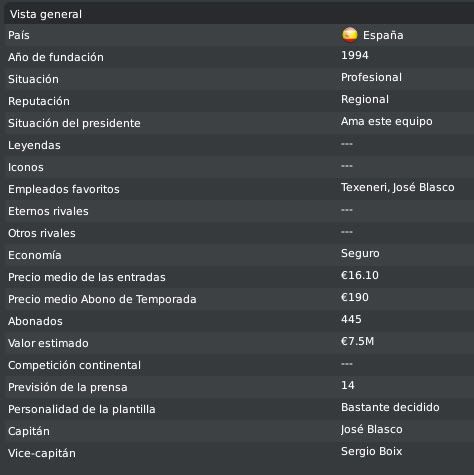The height and width of the screenshot is (475, 474).
Task: Click Previsión de la prensa value 14
Action: pos(348,385)
